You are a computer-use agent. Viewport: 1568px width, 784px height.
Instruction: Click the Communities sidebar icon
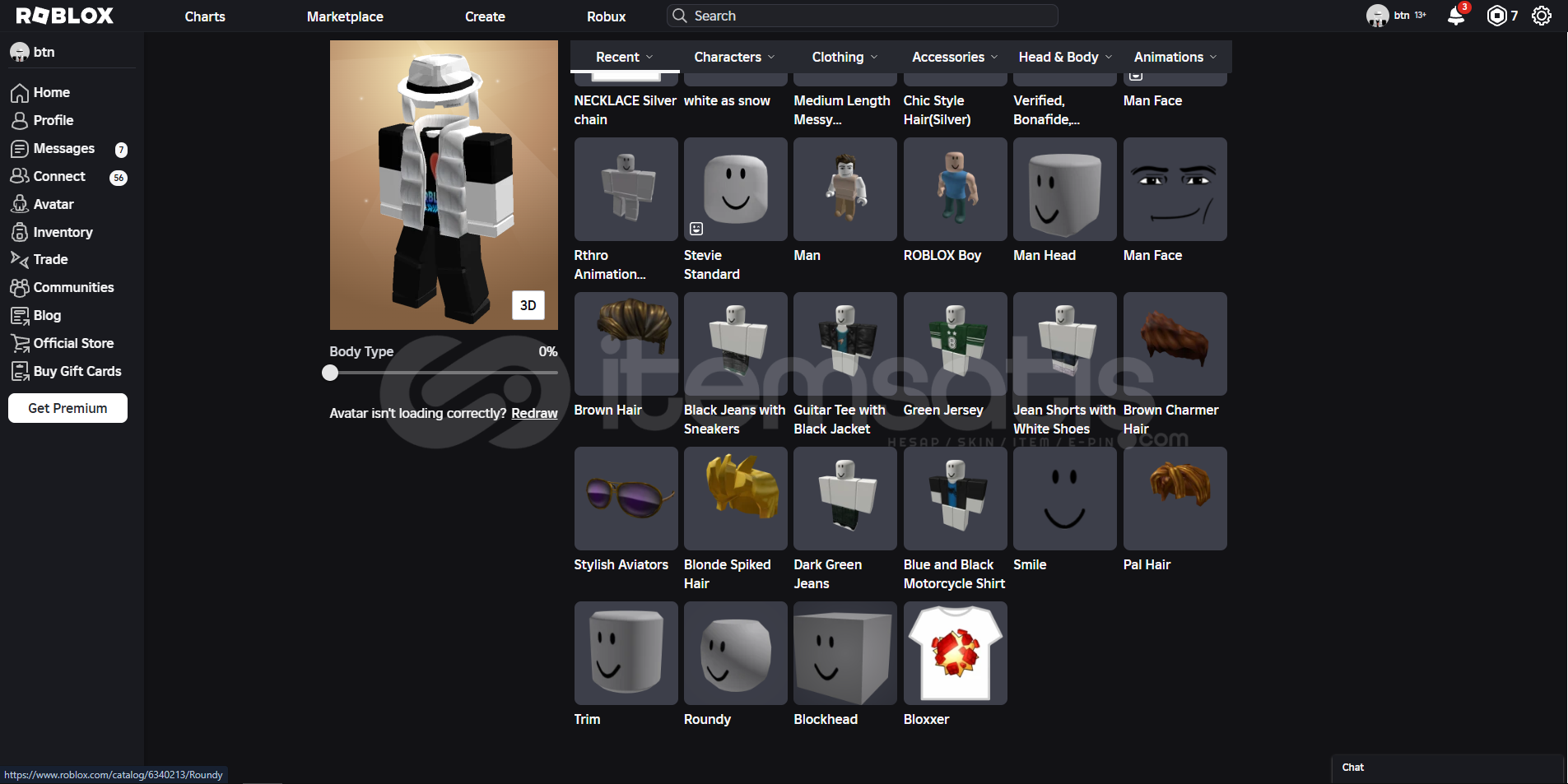pos(20,287)
